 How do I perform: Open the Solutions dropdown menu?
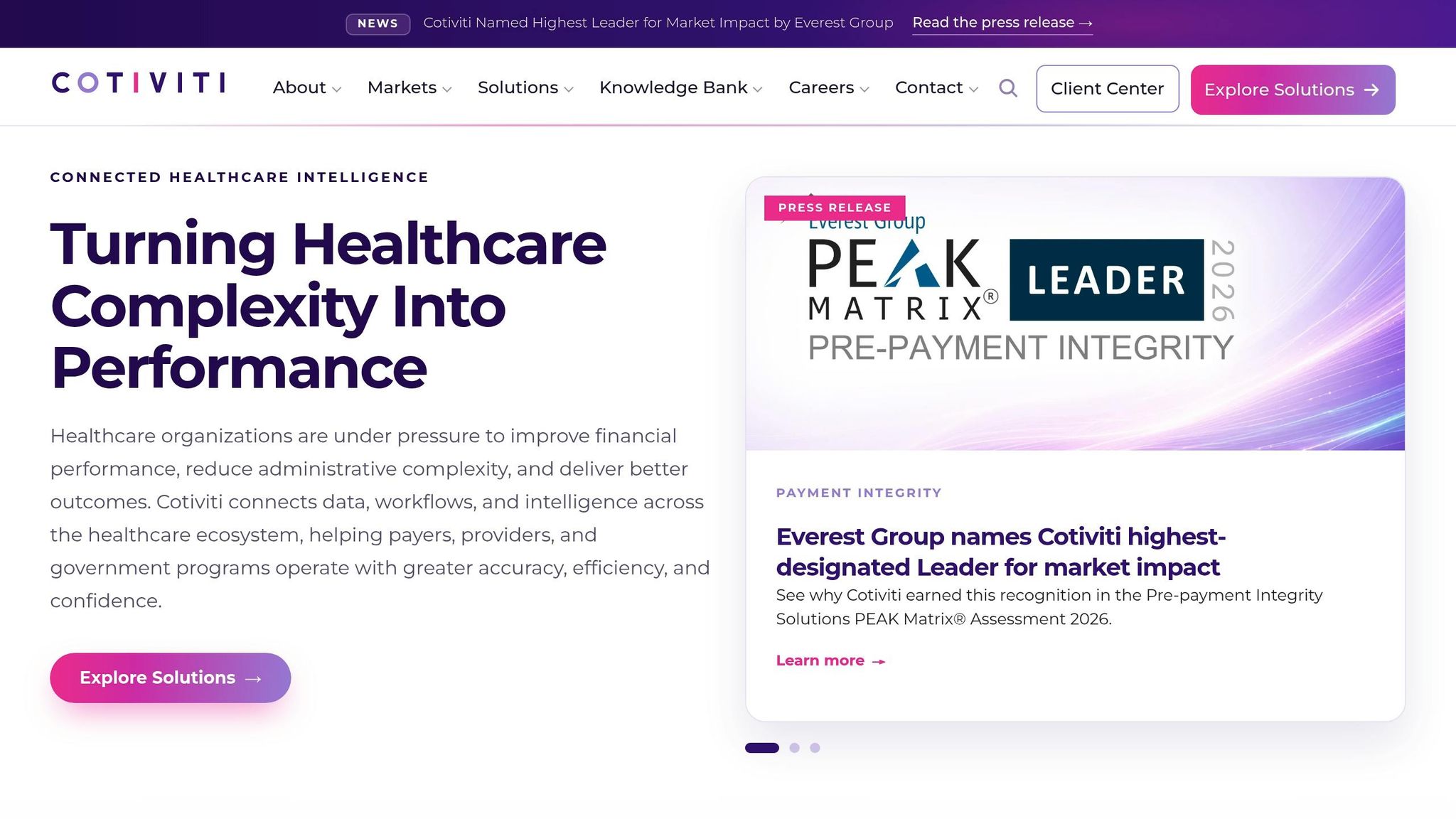pos(525,87)
